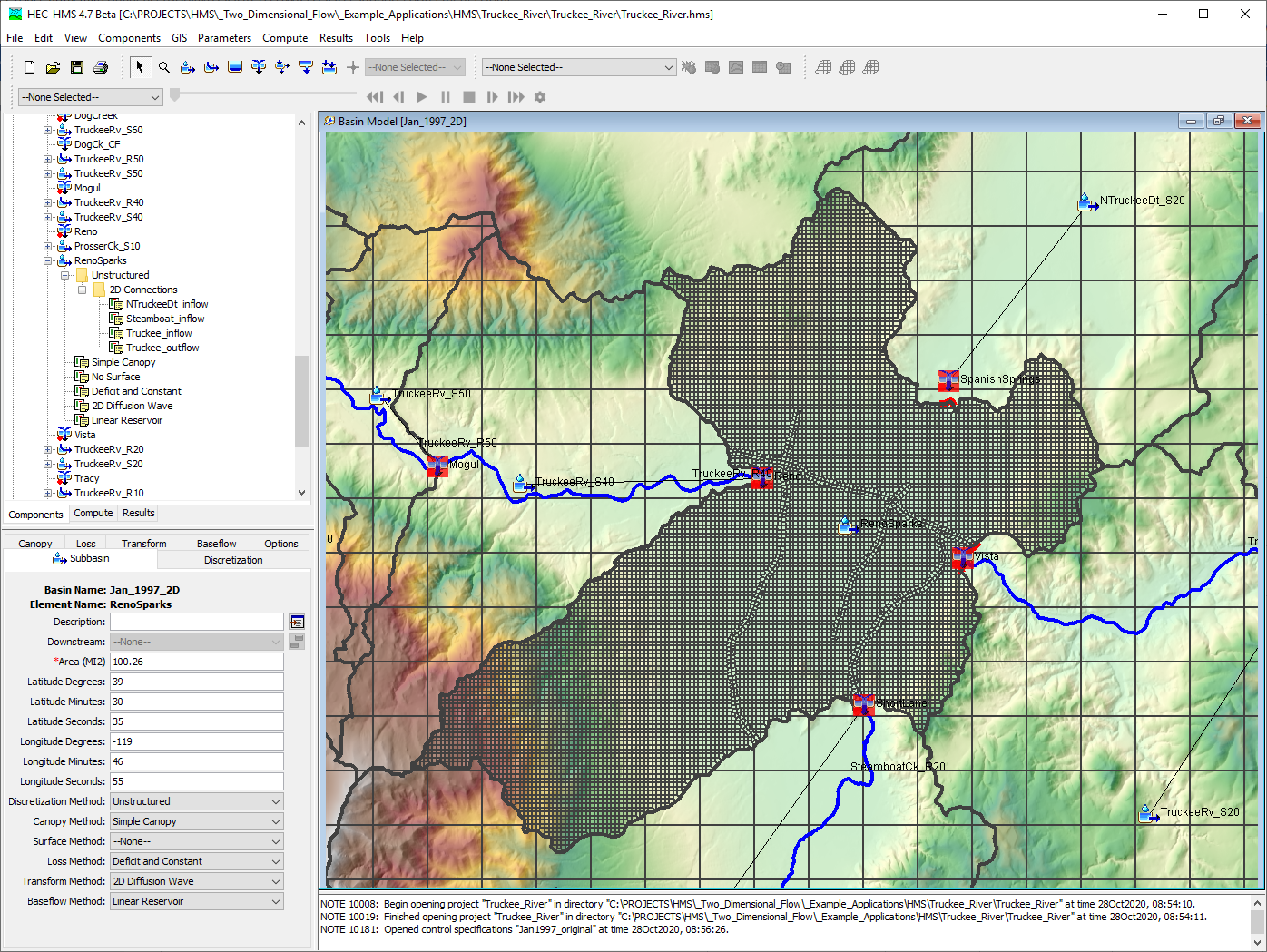Choose the Reservoir Creation tool
This screenshot has width=1267, height=952.
(235, 67)
